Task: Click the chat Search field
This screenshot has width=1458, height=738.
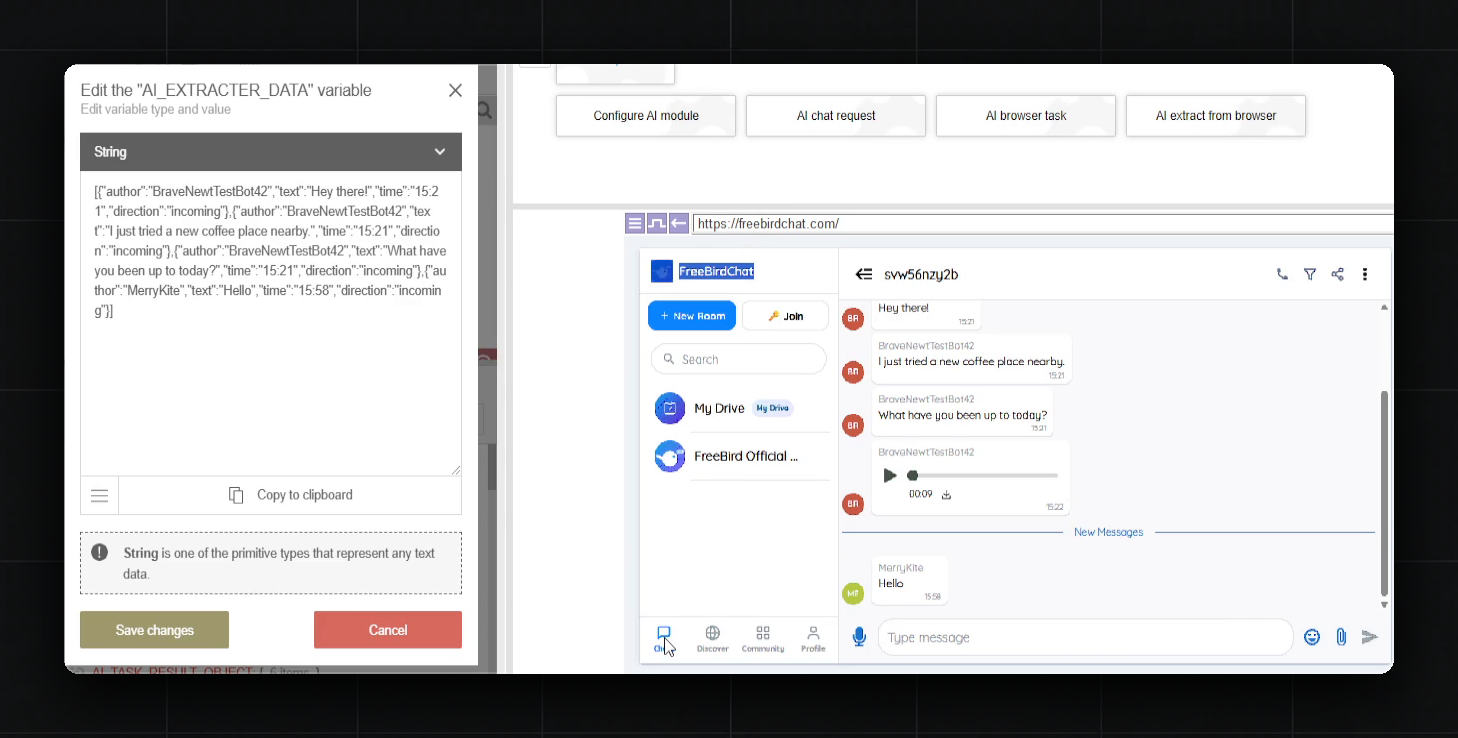Action: coord(739,359)
